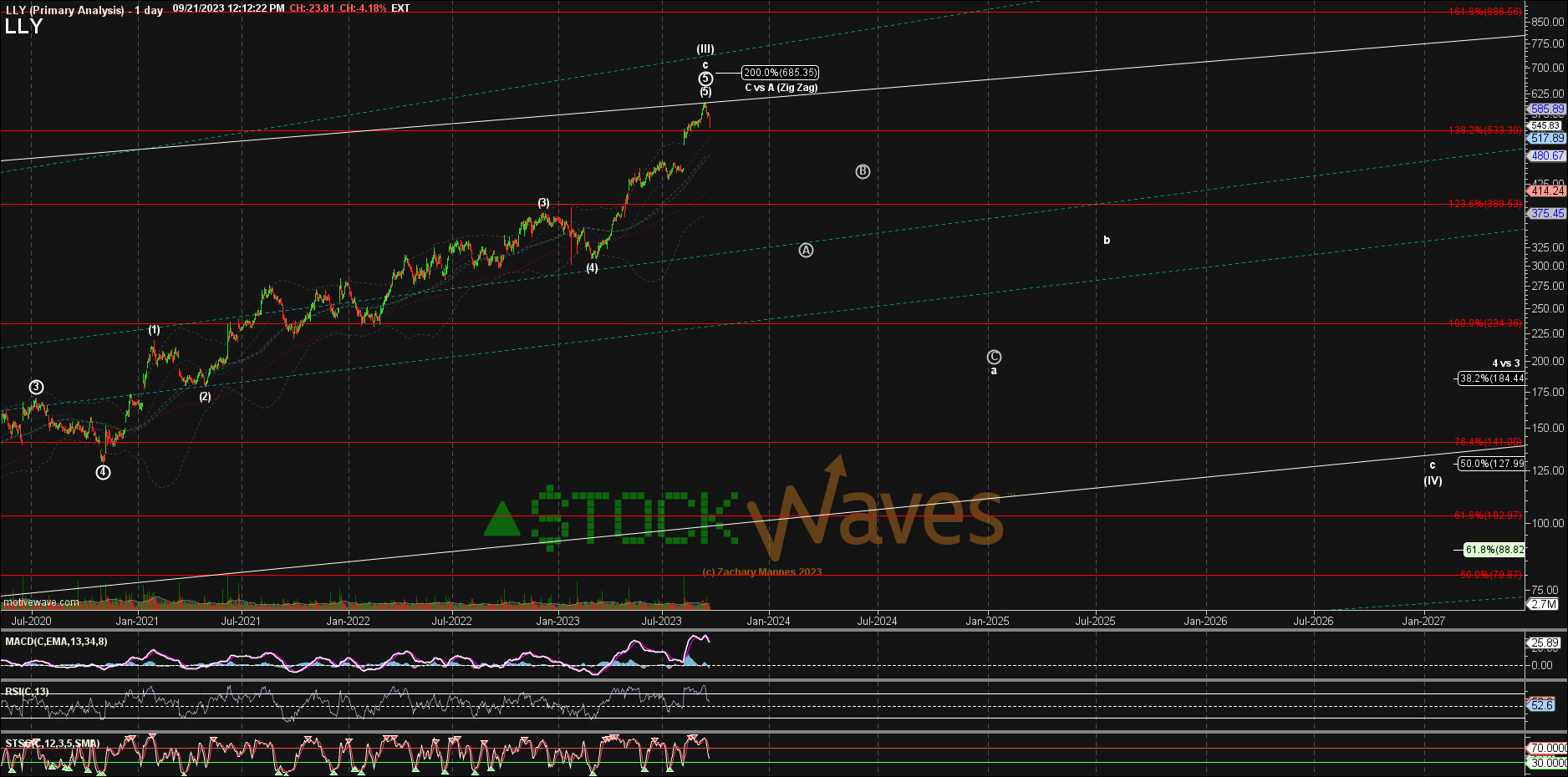This screenshot has height=777, width=1568.
Task: Click the Jul-2023 date on time axis
Action: tap(661, 621)
